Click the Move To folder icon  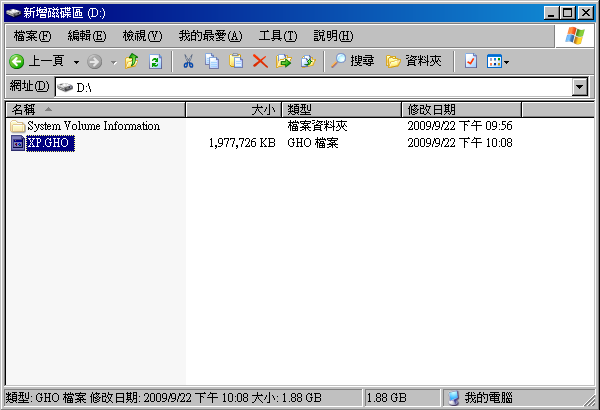[284, 61]
